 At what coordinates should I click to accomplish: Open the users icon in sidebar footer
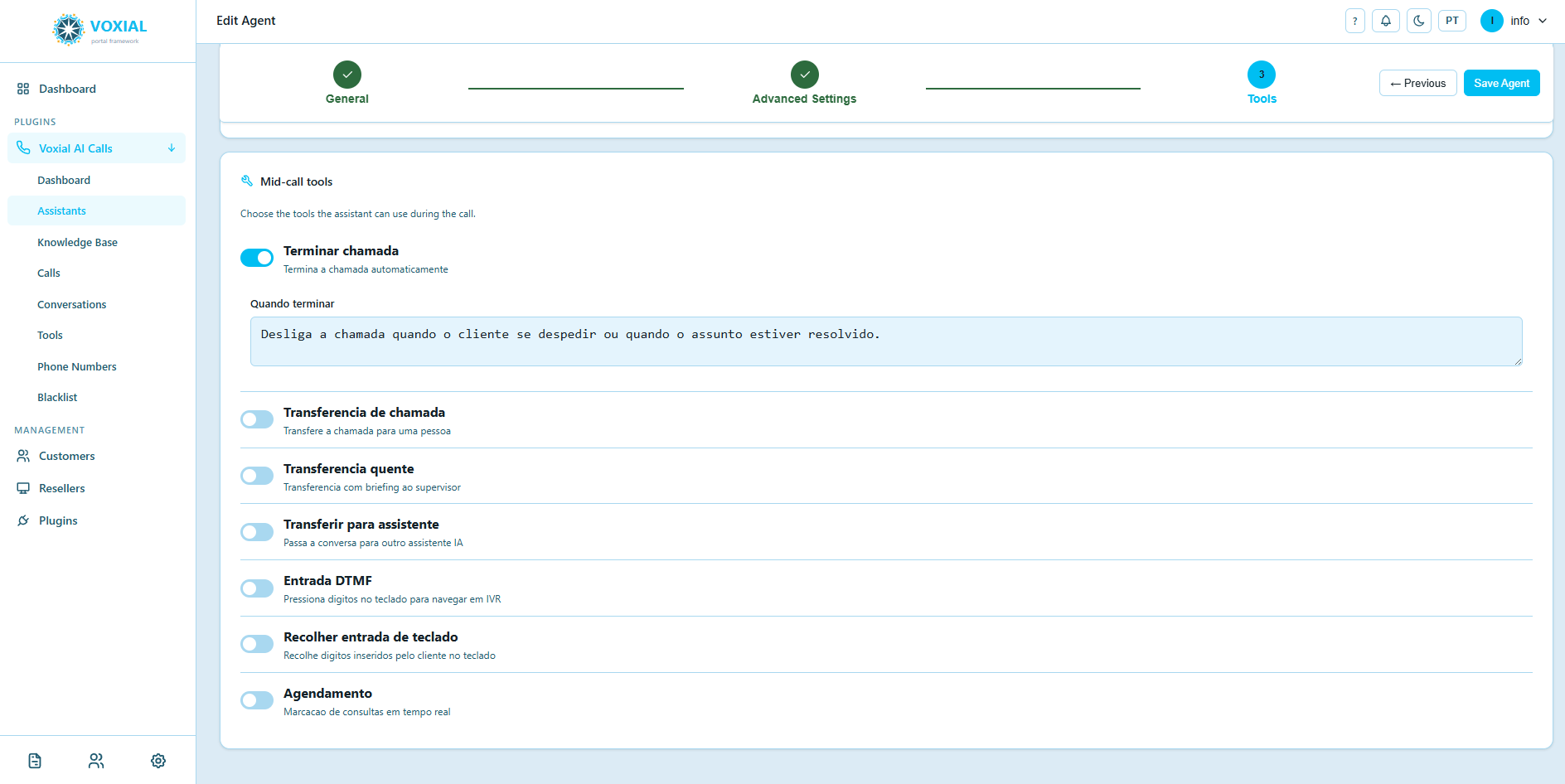(x=96, y=761)
